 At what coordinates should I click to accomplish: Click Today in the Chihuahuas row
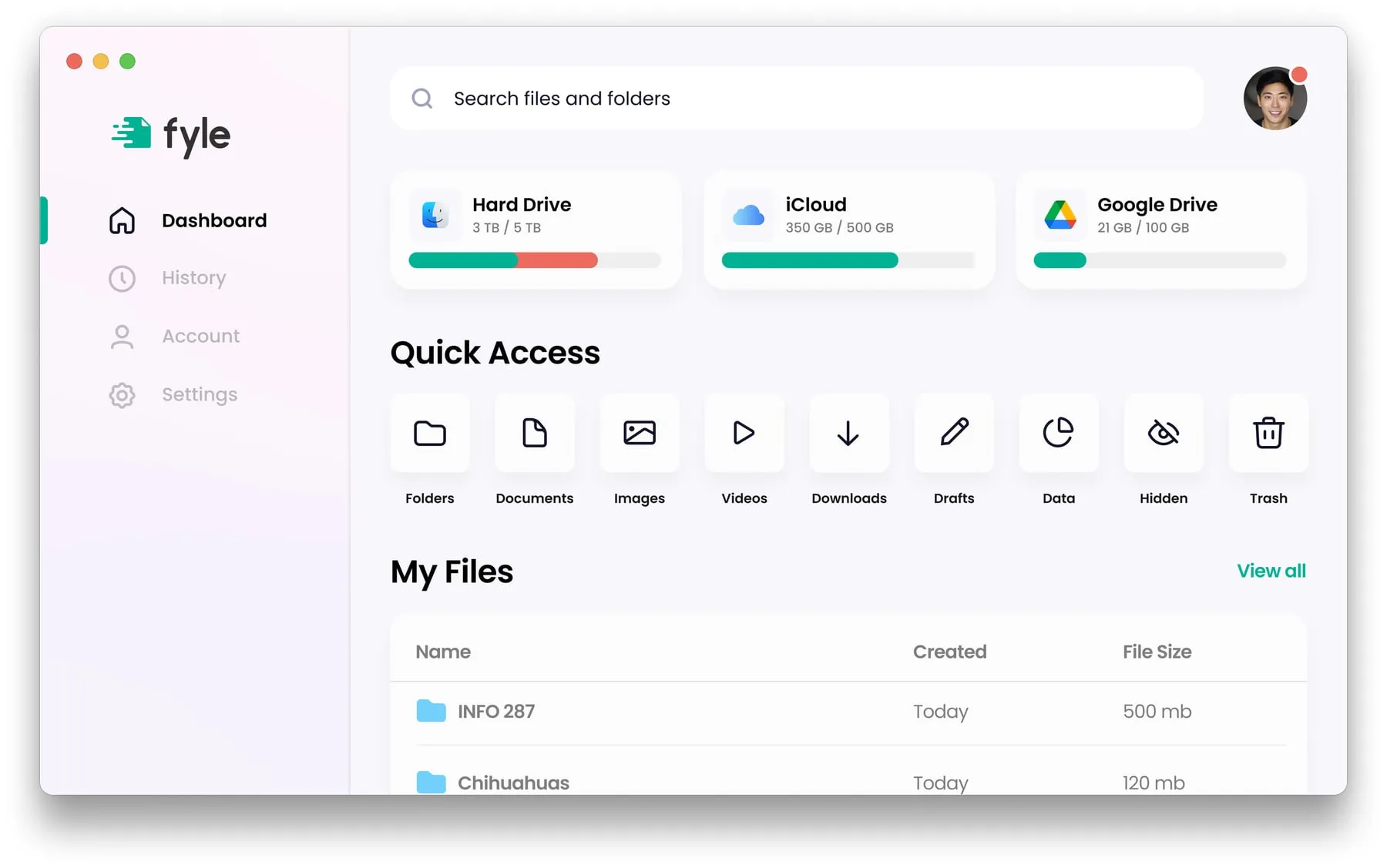tap(941, 783)
